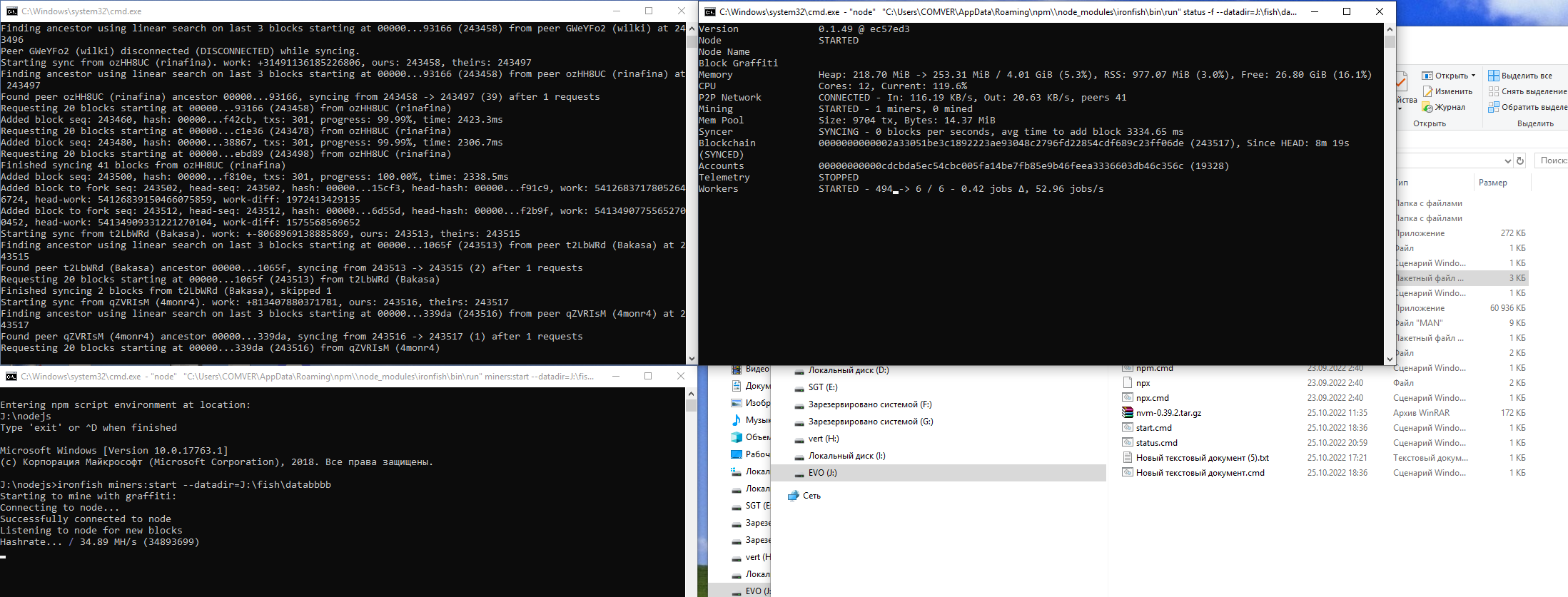This screenshot has width=1568, height=597.
Task: Click the Файл "MAN" type cell
Action: tap(1419, 323)
